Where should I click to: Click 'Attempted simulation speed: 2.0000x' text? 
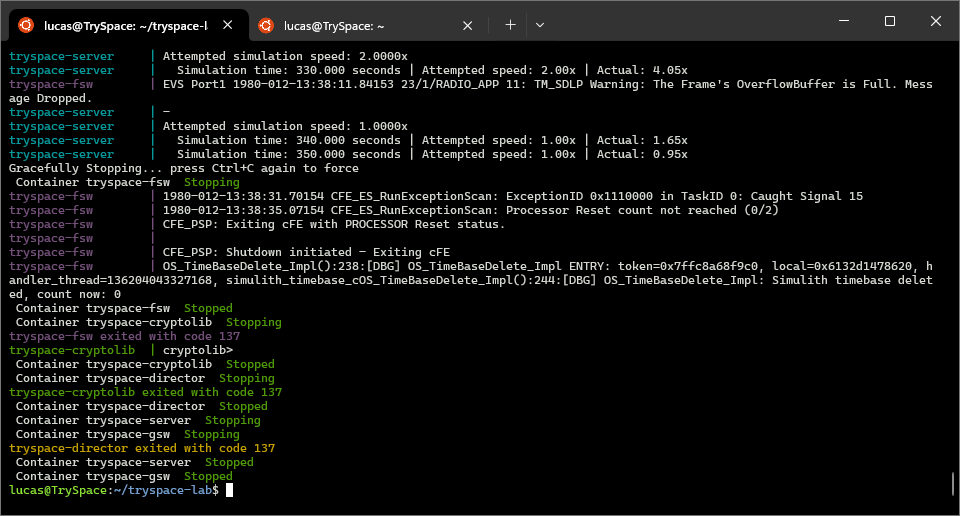pos(285,56)
